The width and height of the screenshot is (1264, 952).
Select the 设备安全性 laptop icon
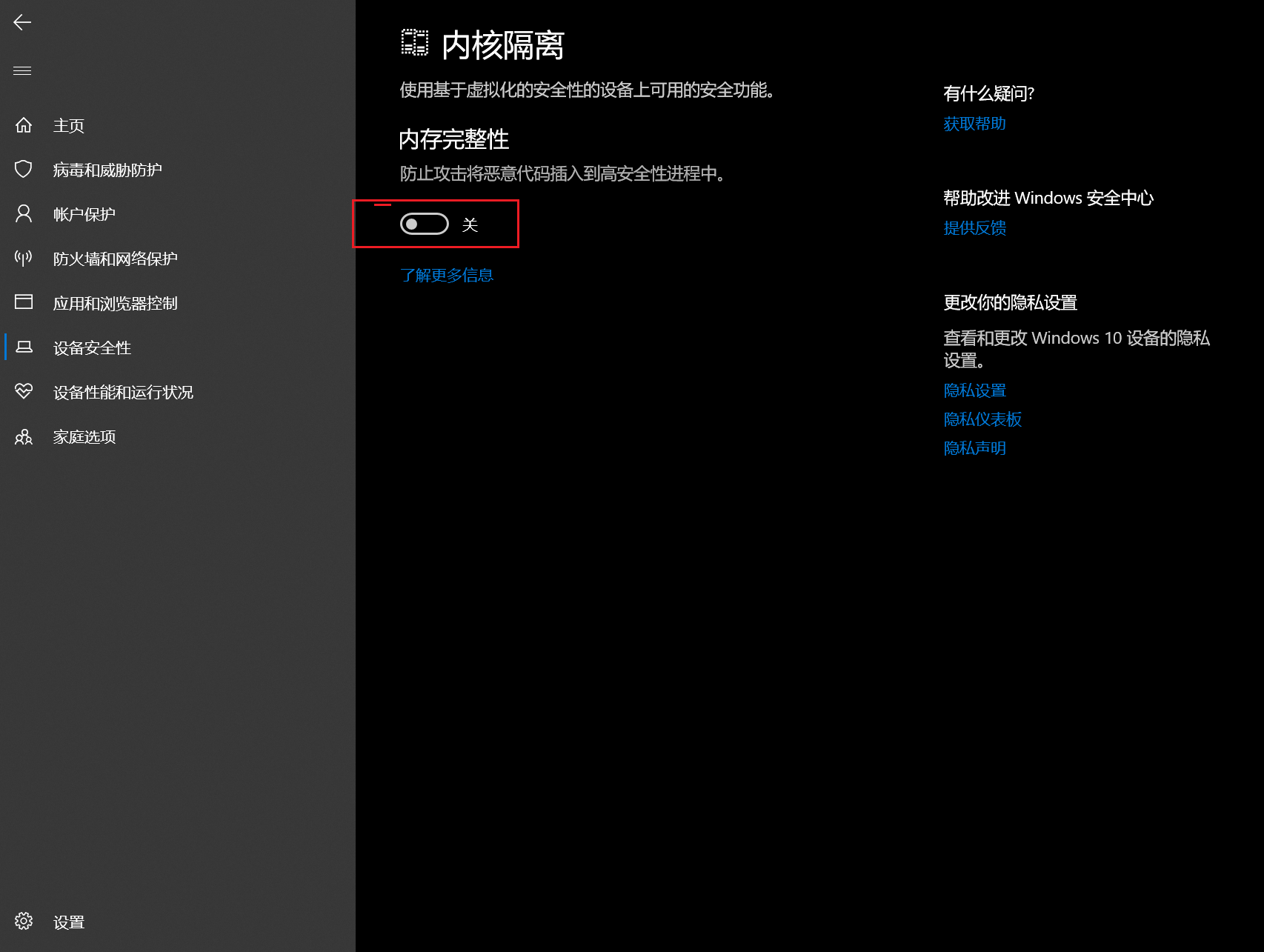click(x=23, y=347)
